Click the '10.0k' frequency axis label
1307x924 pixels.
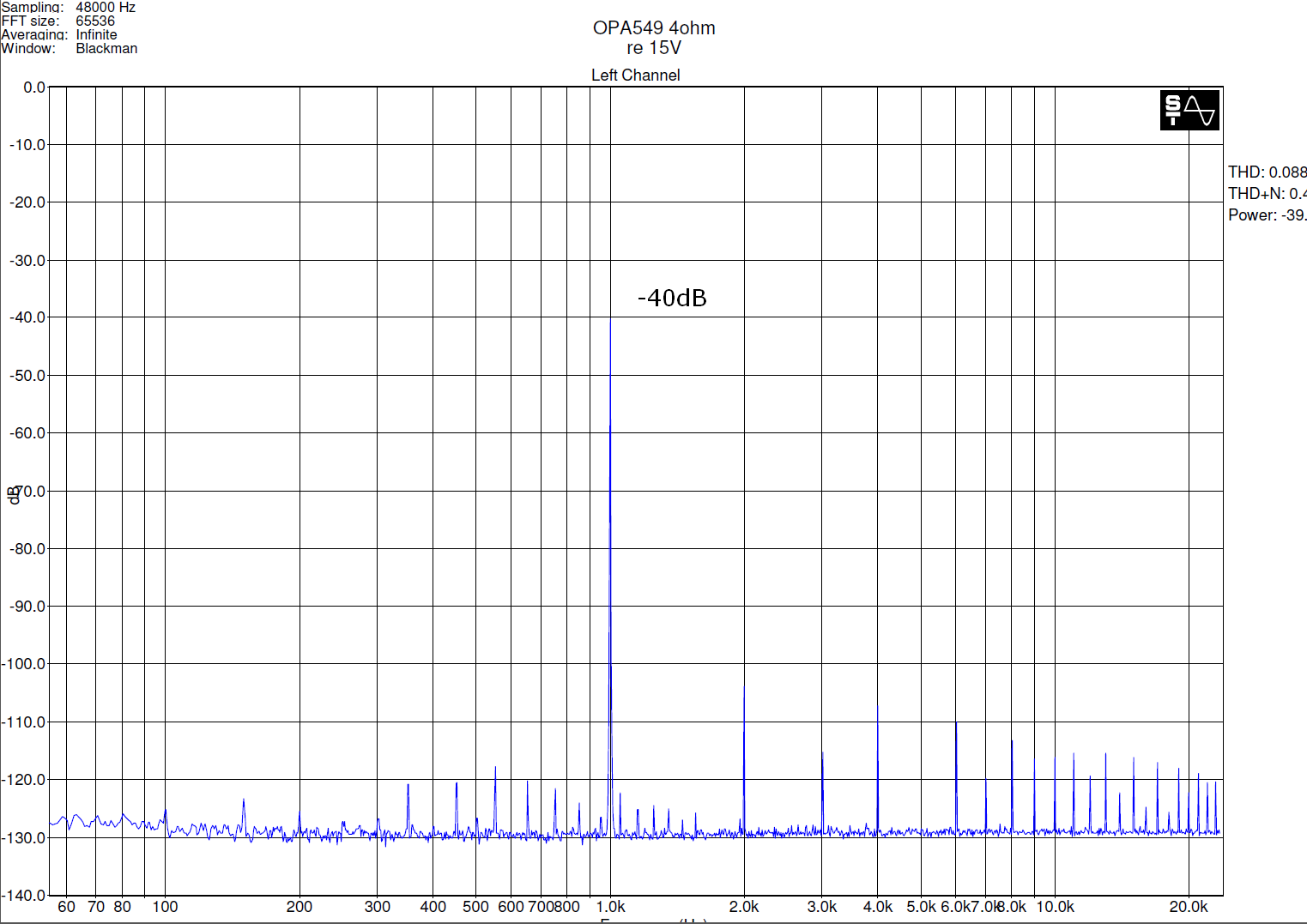[x=1055, y=907]
